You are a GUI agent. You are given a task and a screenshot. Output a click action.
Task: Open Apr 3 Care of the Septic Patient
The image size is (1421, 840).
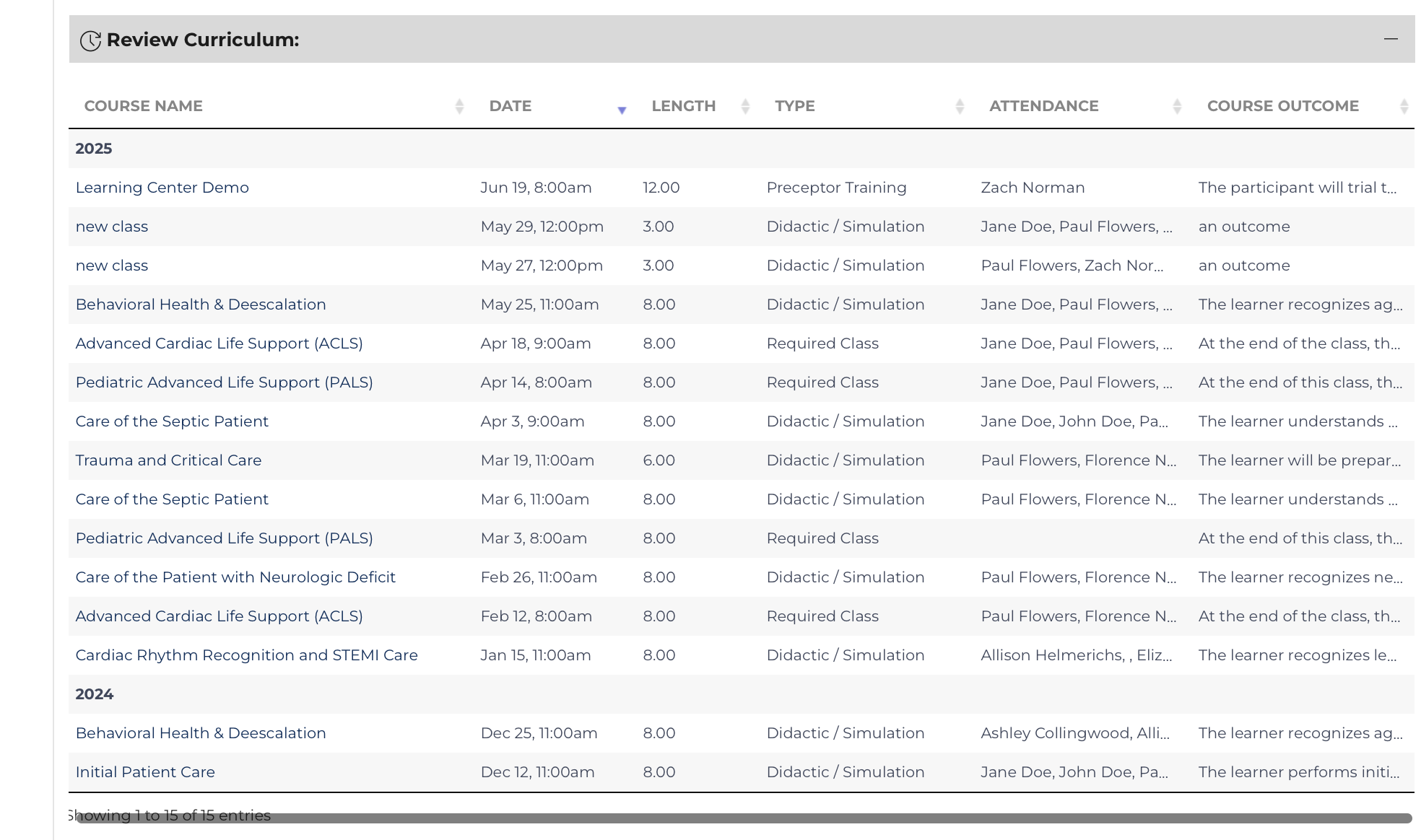click(x=172, y=421)
